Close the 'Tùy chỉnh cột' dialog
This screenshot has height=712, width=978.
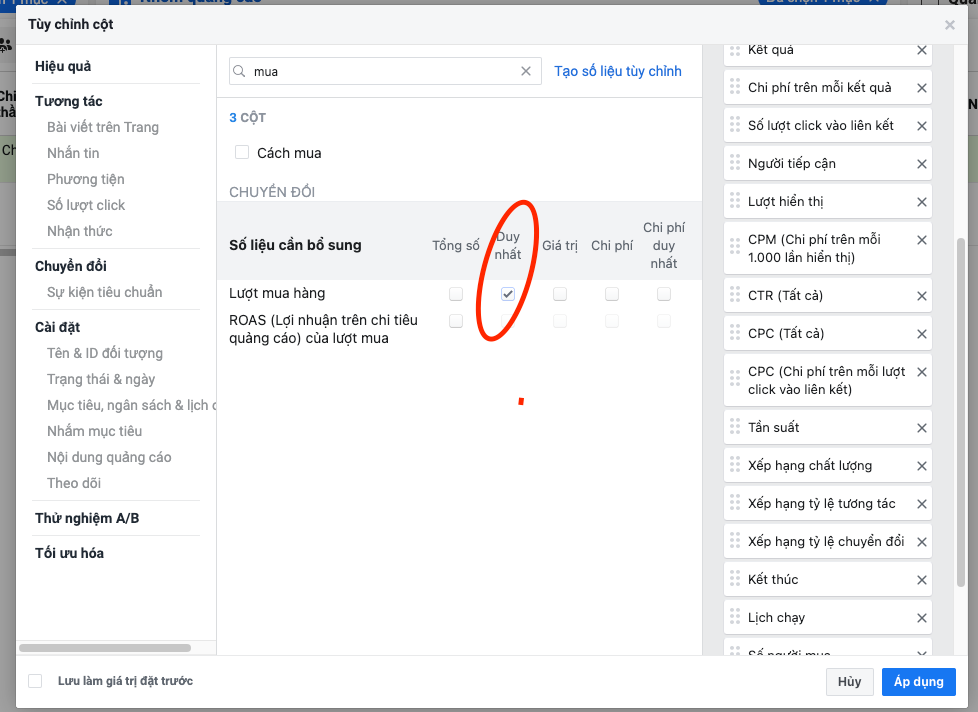click(949, 25)
